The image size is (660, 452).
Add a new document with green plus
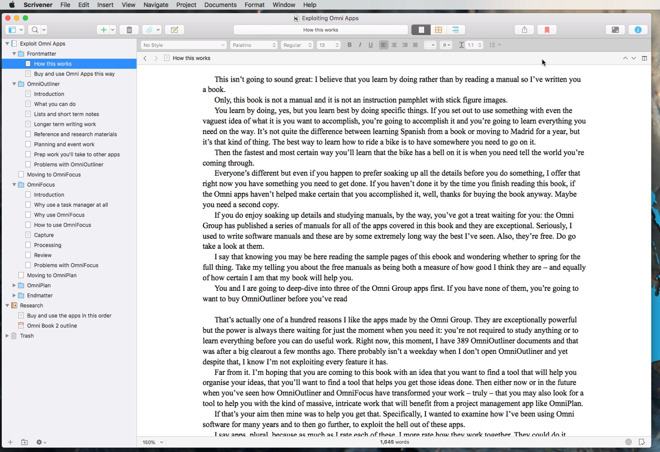(103, 30)
